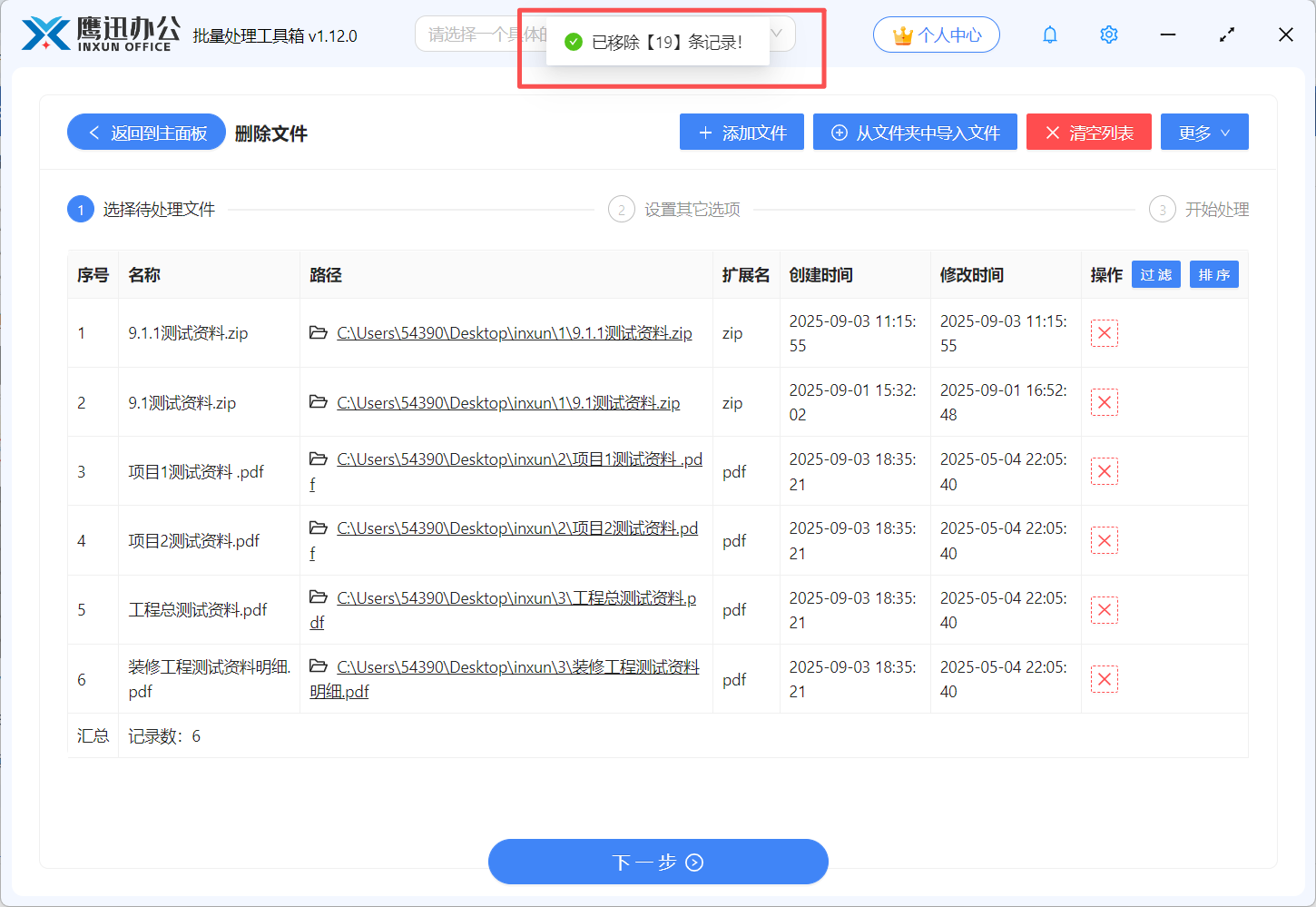Click the 修改时间 column header
1316x907 pixels.
972,274
